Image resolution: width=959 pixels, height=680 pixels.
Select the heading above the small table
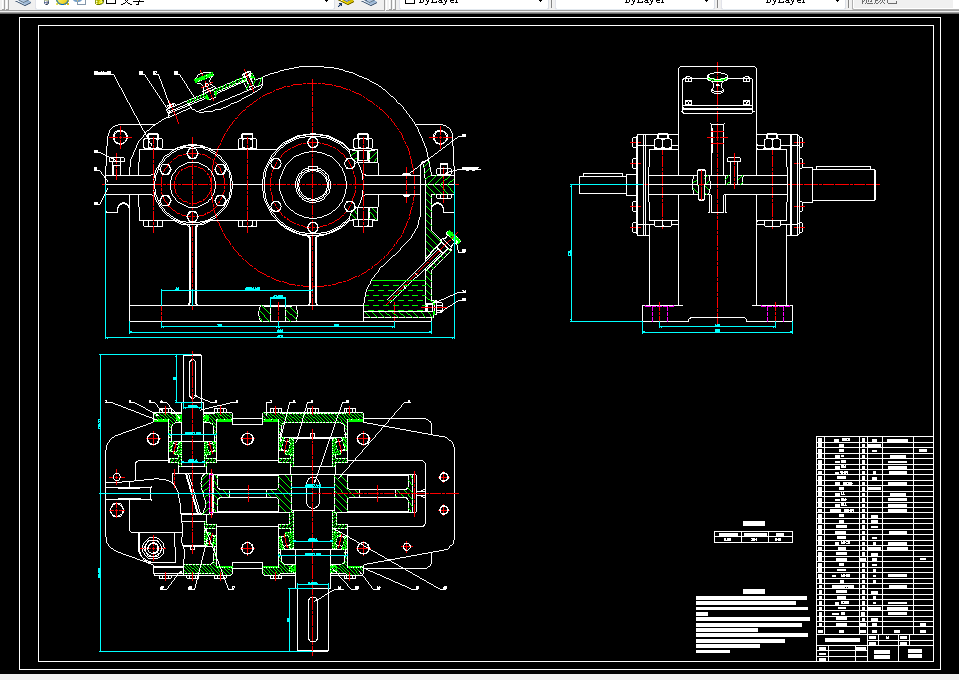click(x=754, y=523)
